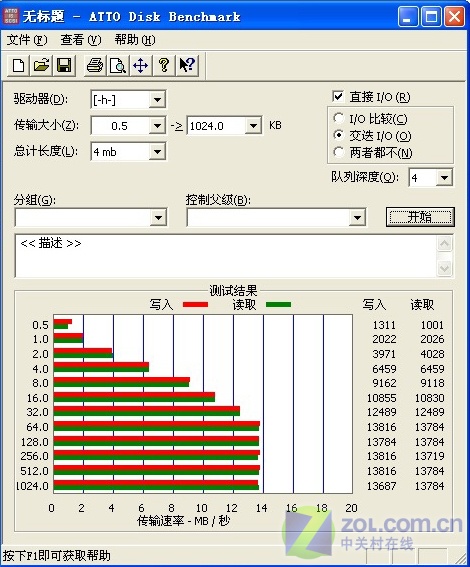Click the green 读取 legend swatch

click(278, 304)
